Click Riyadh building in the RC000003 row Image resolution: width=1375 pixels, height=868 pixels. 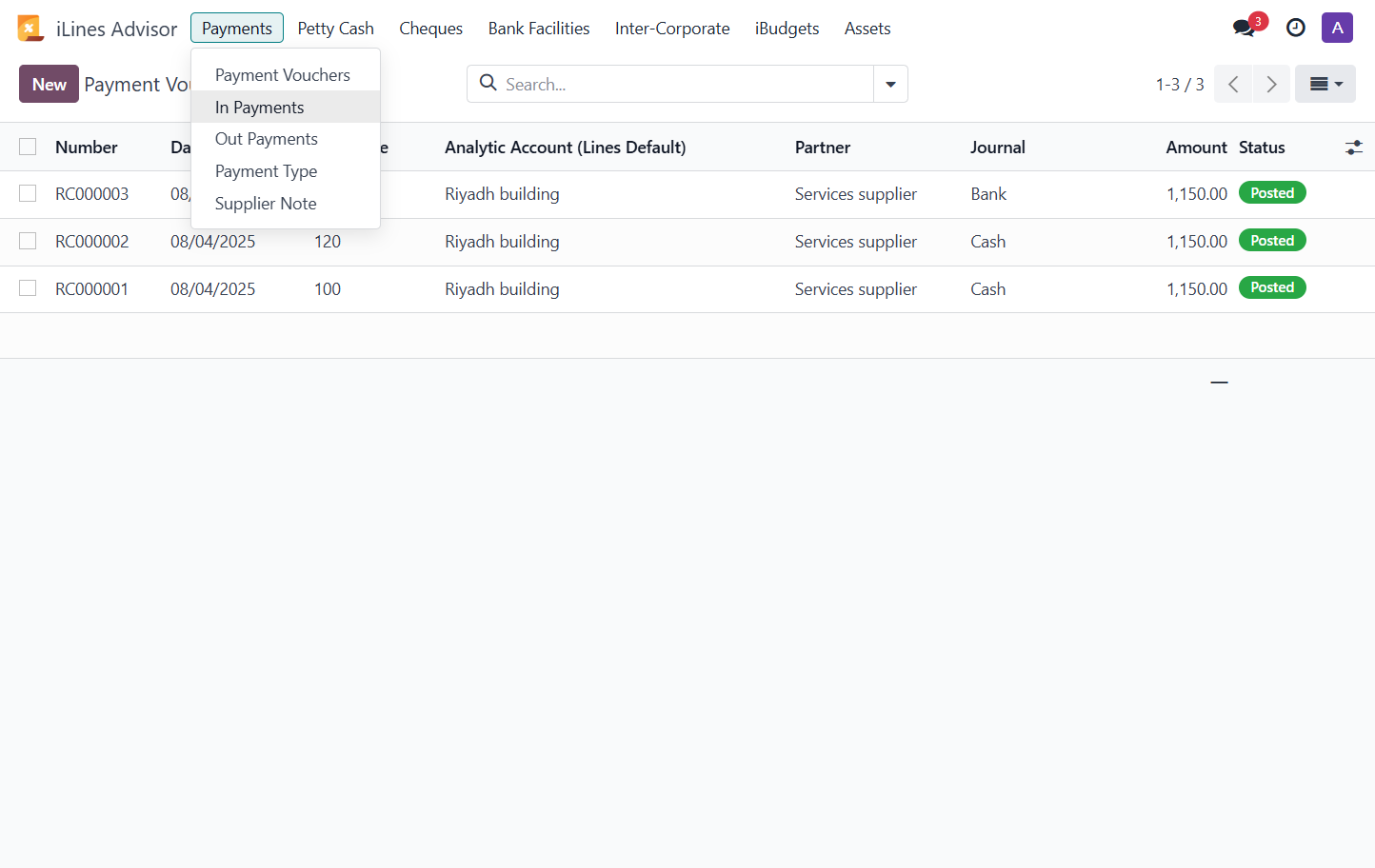(x=502, y=194)
